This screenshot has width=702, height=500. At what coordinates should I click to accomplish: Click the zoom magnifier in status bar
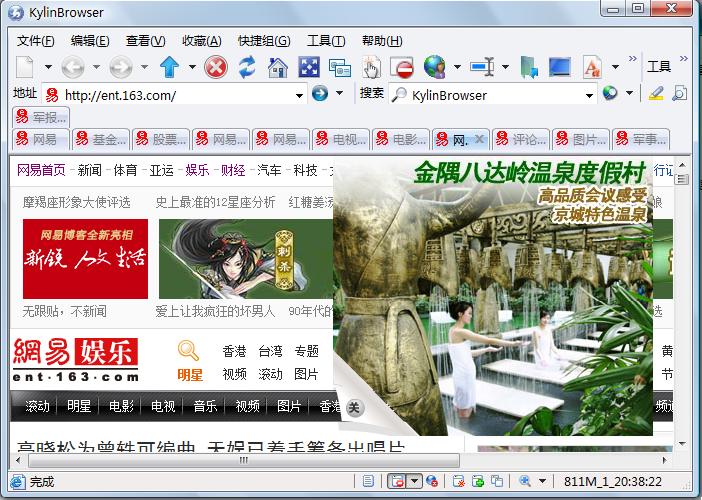click(x=525, y=481)
